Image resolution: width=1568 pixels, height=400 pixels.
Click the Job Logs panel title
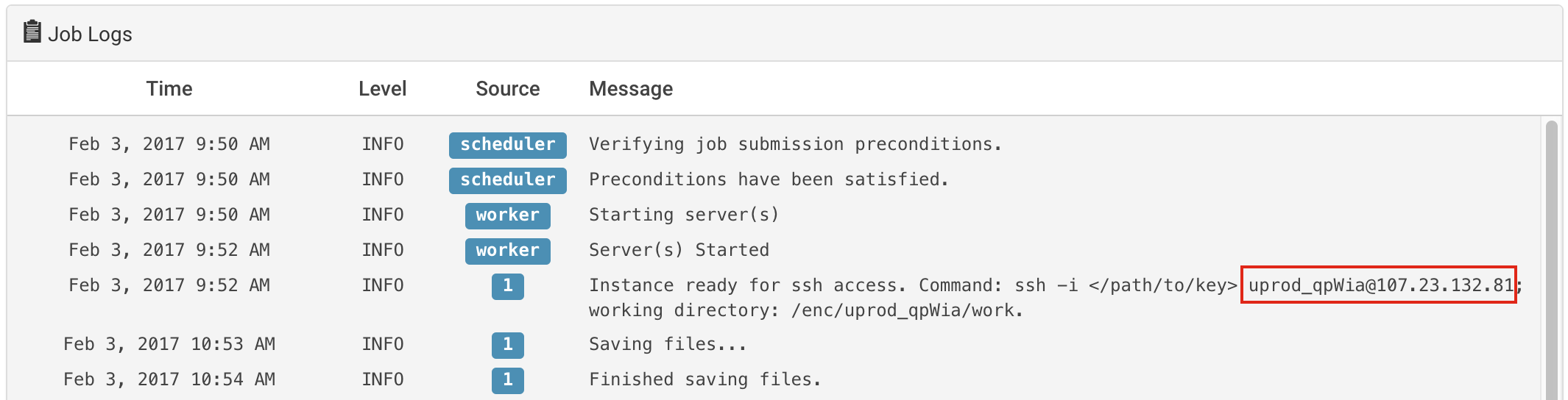[x=90, y=35]
